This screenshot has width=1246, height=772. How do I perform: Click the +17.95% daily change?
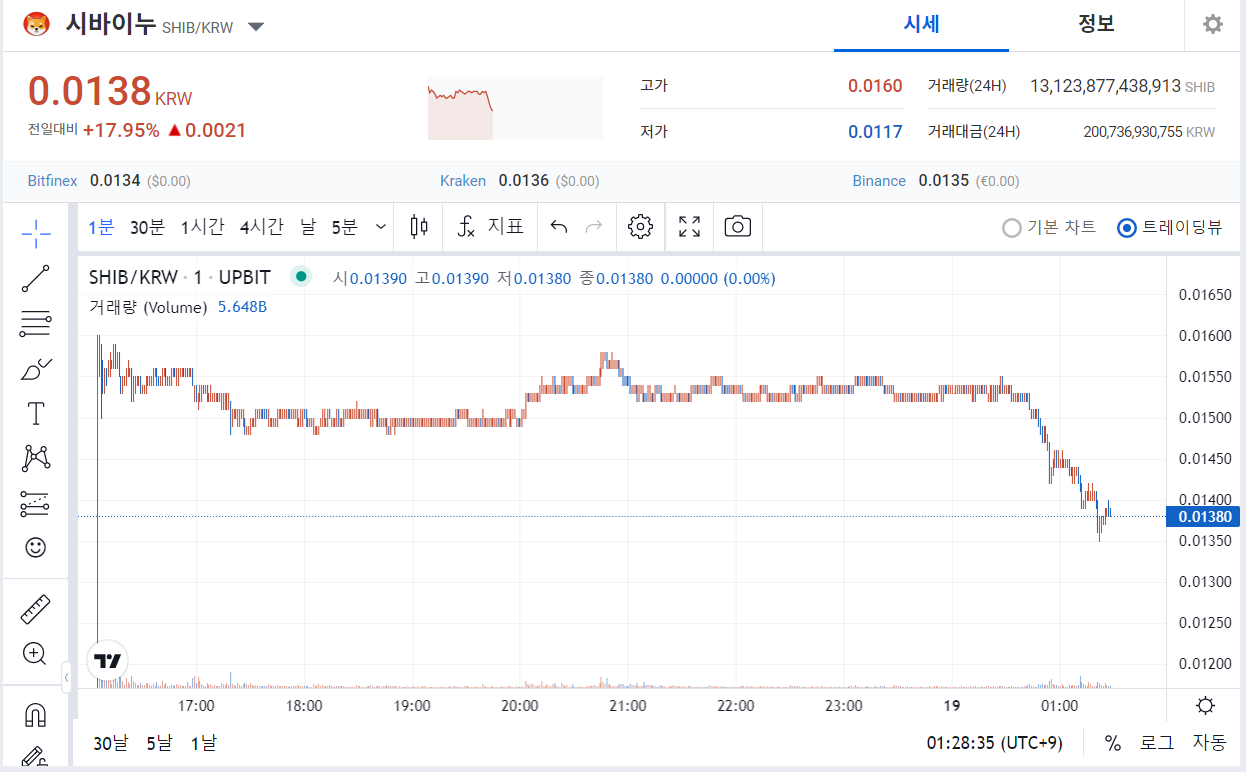(x=121, y=130)
